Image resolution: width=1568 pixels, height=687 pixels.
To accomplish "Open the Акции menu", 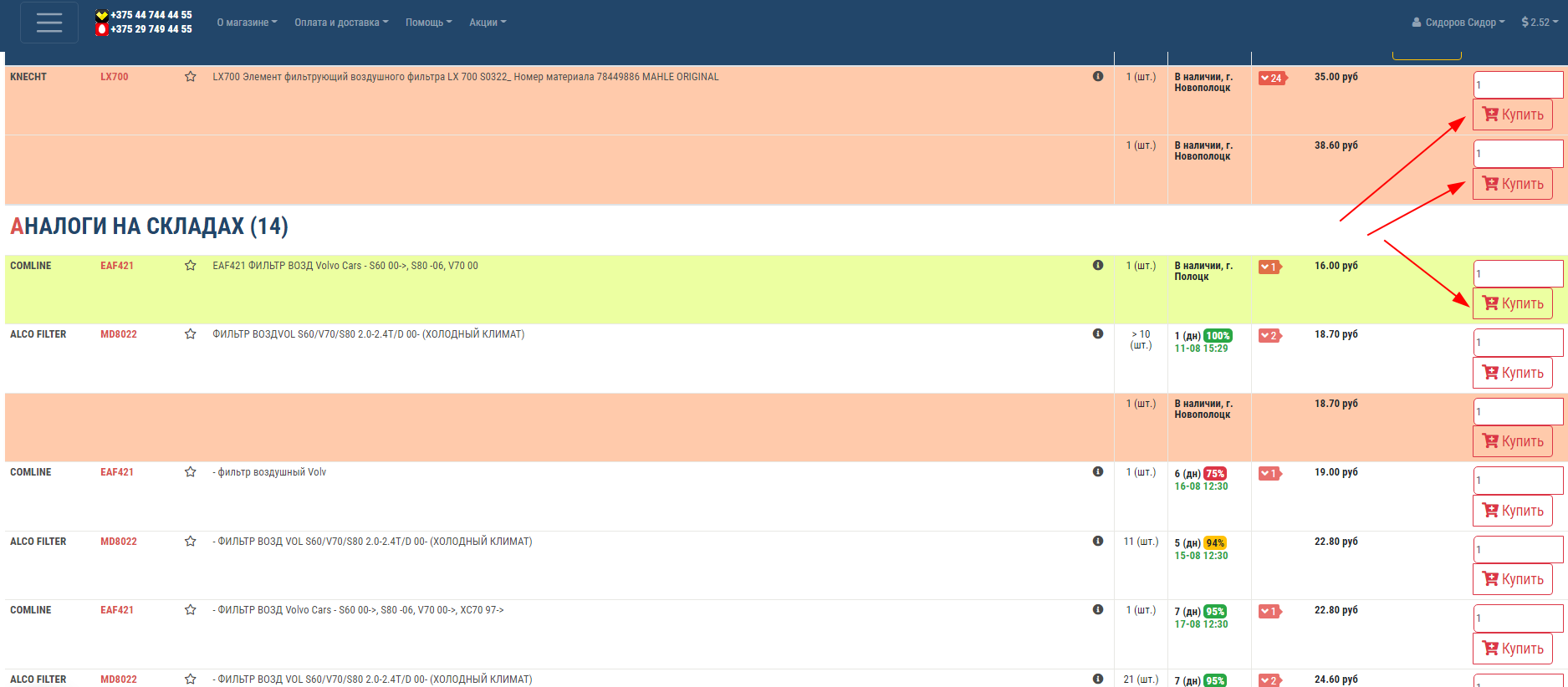I will [x=488, y=23].
